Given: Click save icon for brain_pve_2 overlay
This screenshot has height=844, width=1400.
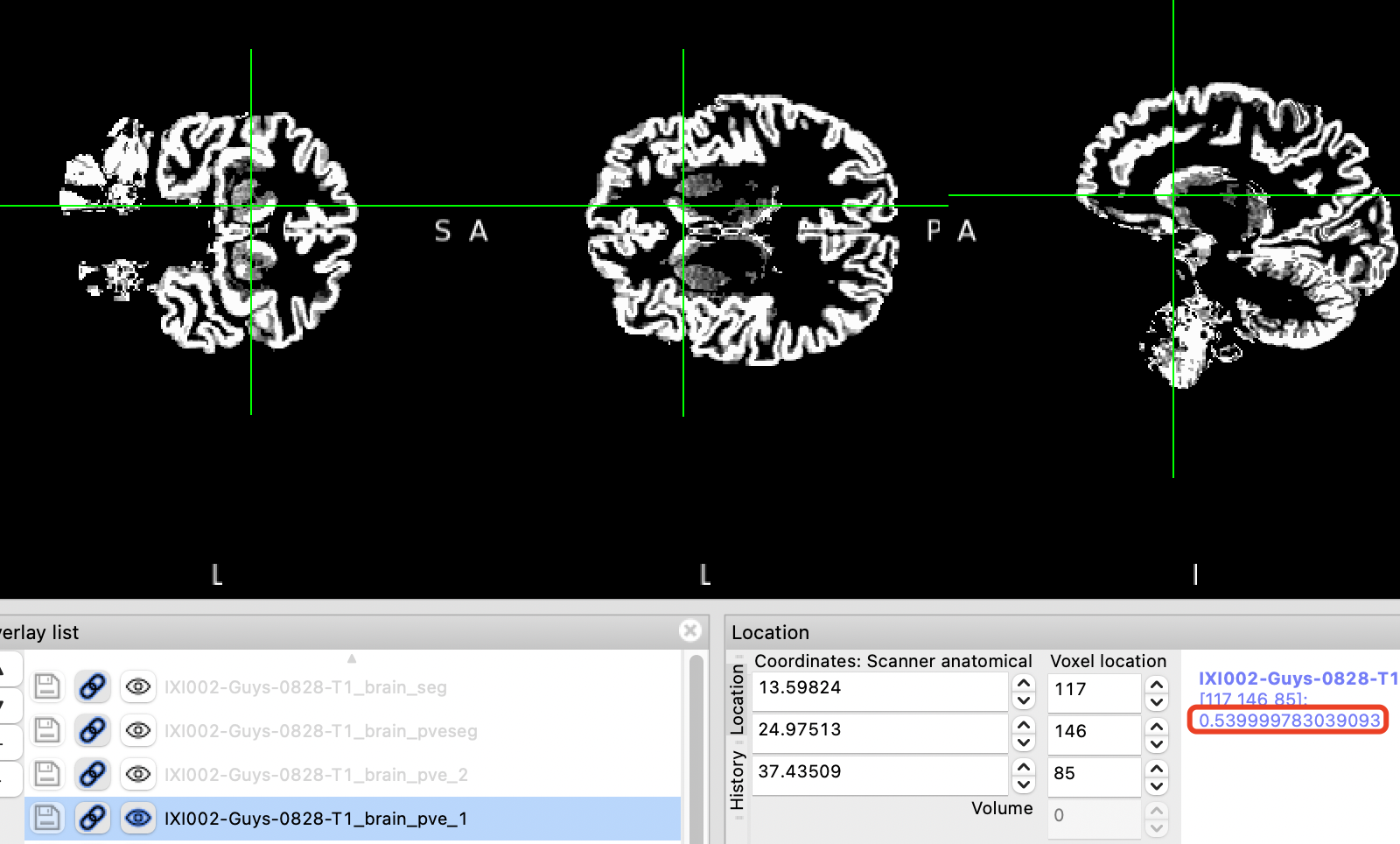Looking at the screenshot, I should point(47,774).
